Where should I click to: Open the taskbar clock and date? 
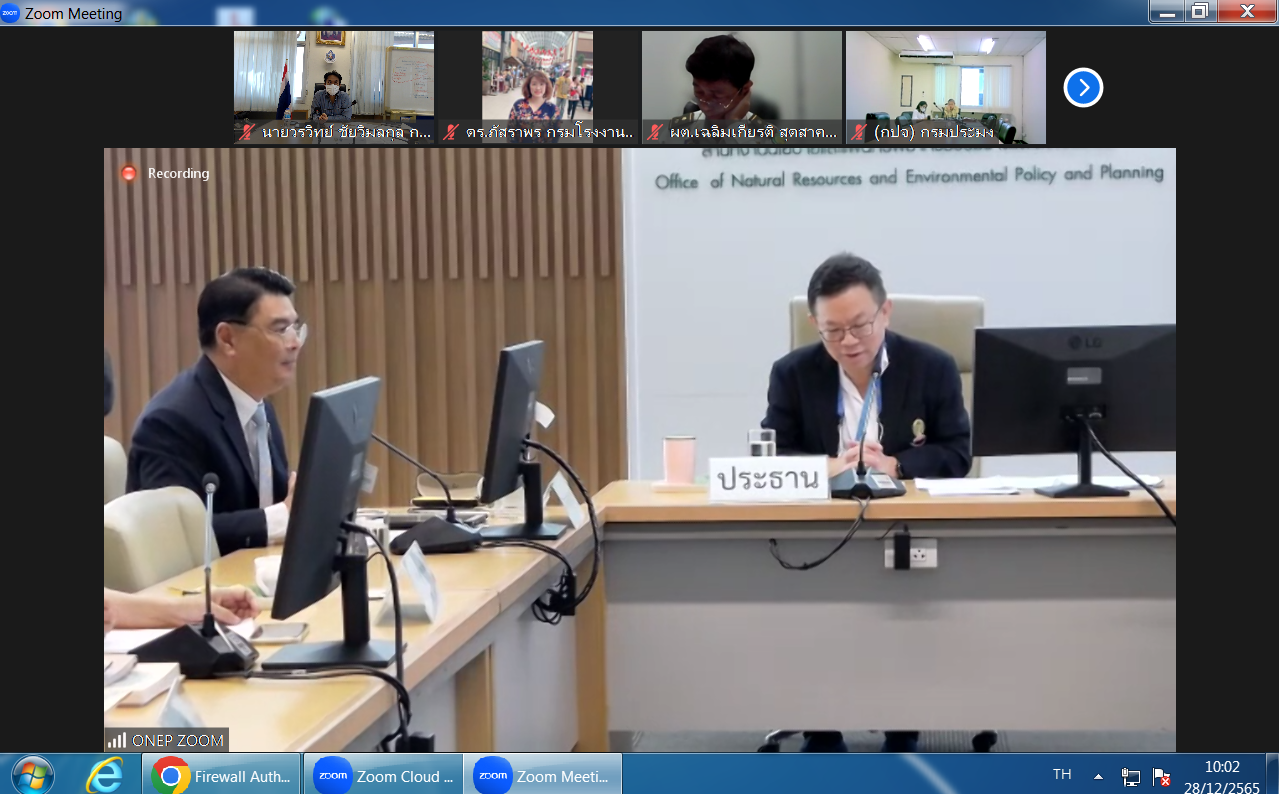point(1221,776)
